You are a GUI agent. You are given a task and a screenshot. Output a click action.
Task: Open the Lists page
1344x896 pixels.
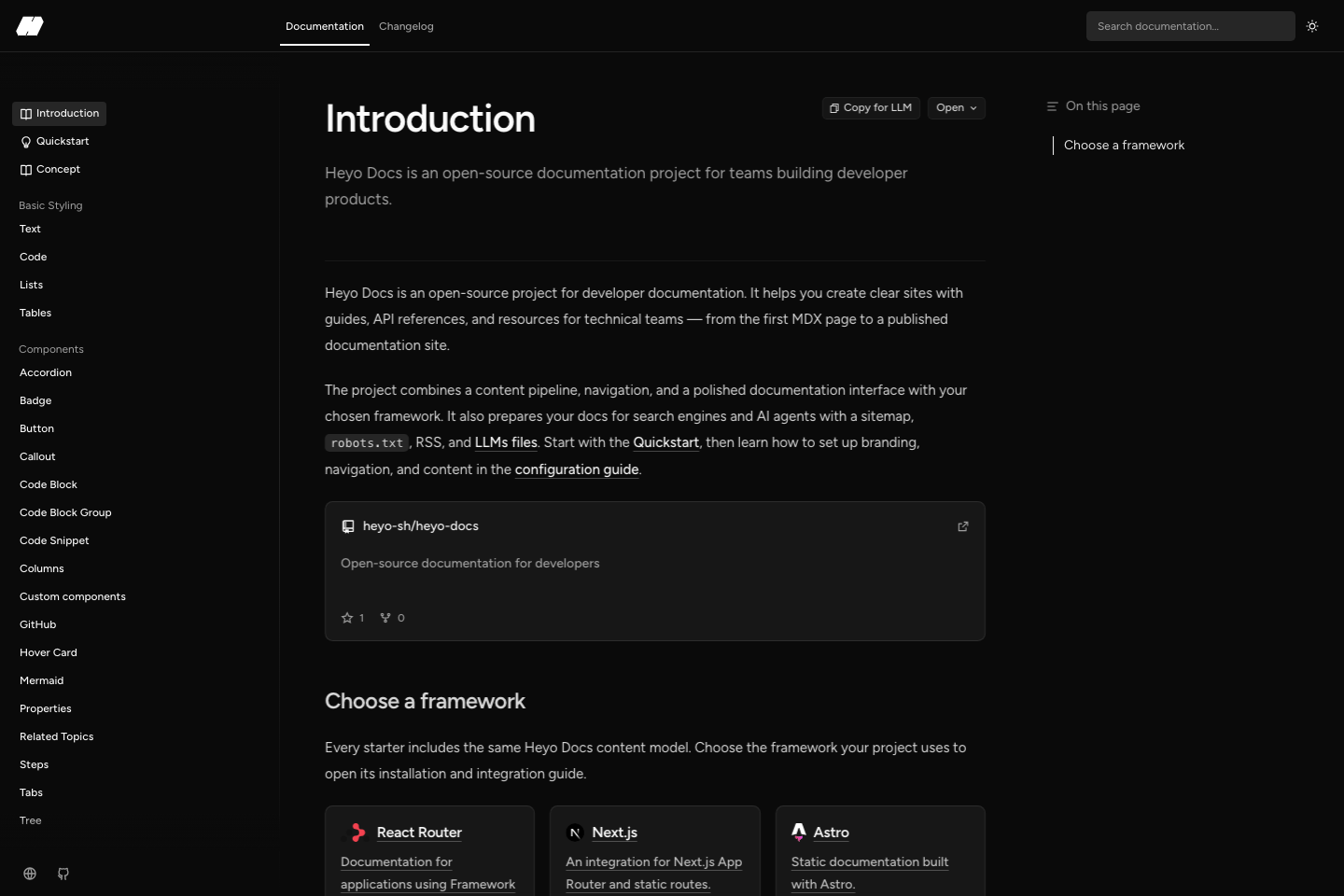(x=31, y=286)
